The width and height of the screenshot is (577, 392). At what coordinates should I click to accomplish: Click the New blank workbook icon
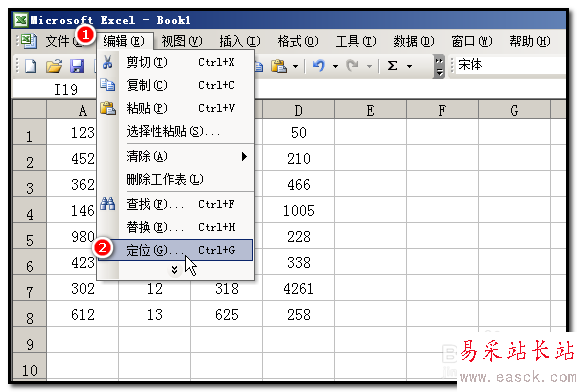pos(31,66)
